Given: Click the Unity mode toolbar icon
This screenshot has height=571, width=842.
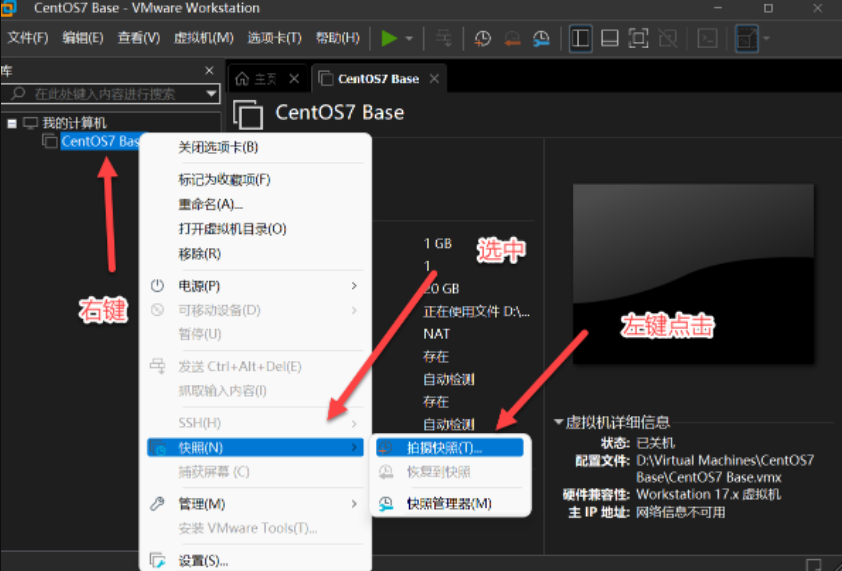Looking at the screenshot, I should 667,38.
